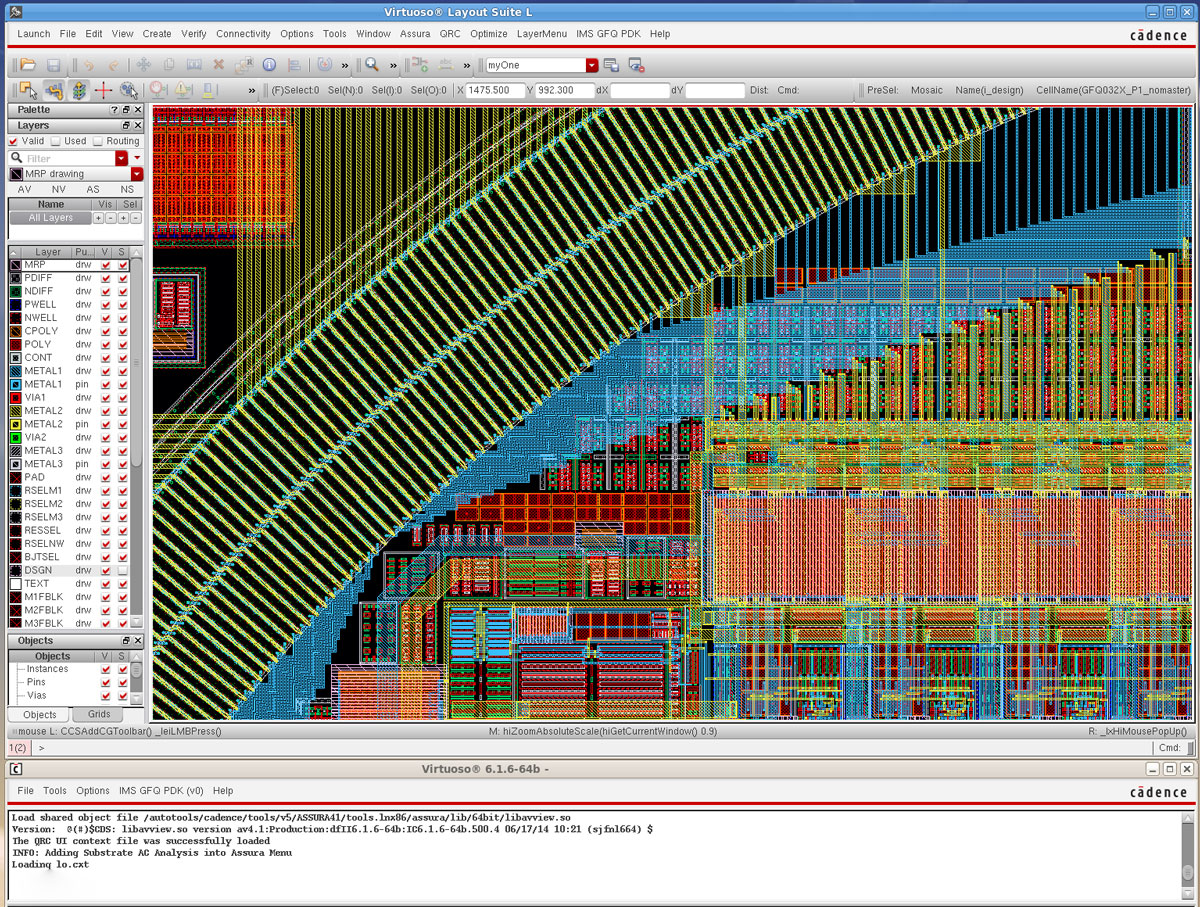Expand hidden toolbar items after the Align icon group
This screenshot has width=1200, height=907.
(x=345, y=65)
